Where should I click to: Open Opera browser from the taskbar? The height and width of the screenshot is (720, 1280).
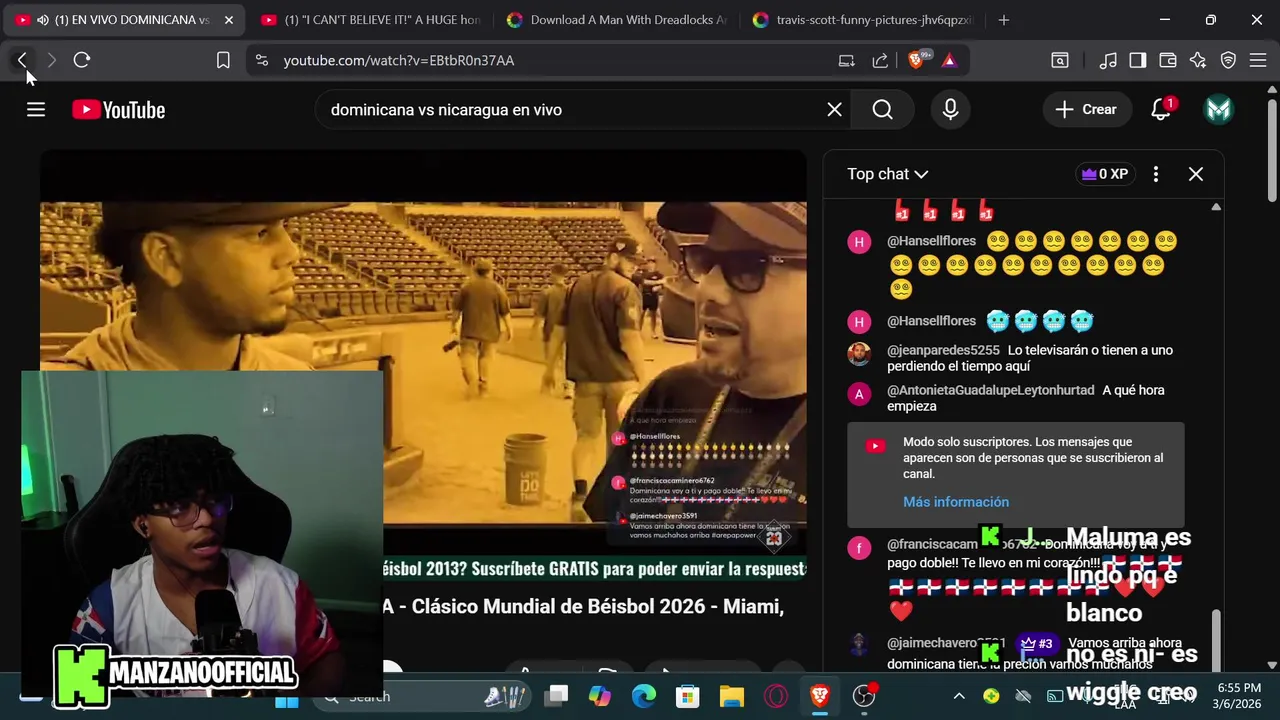pyautogui.click(x=775, y=696)
